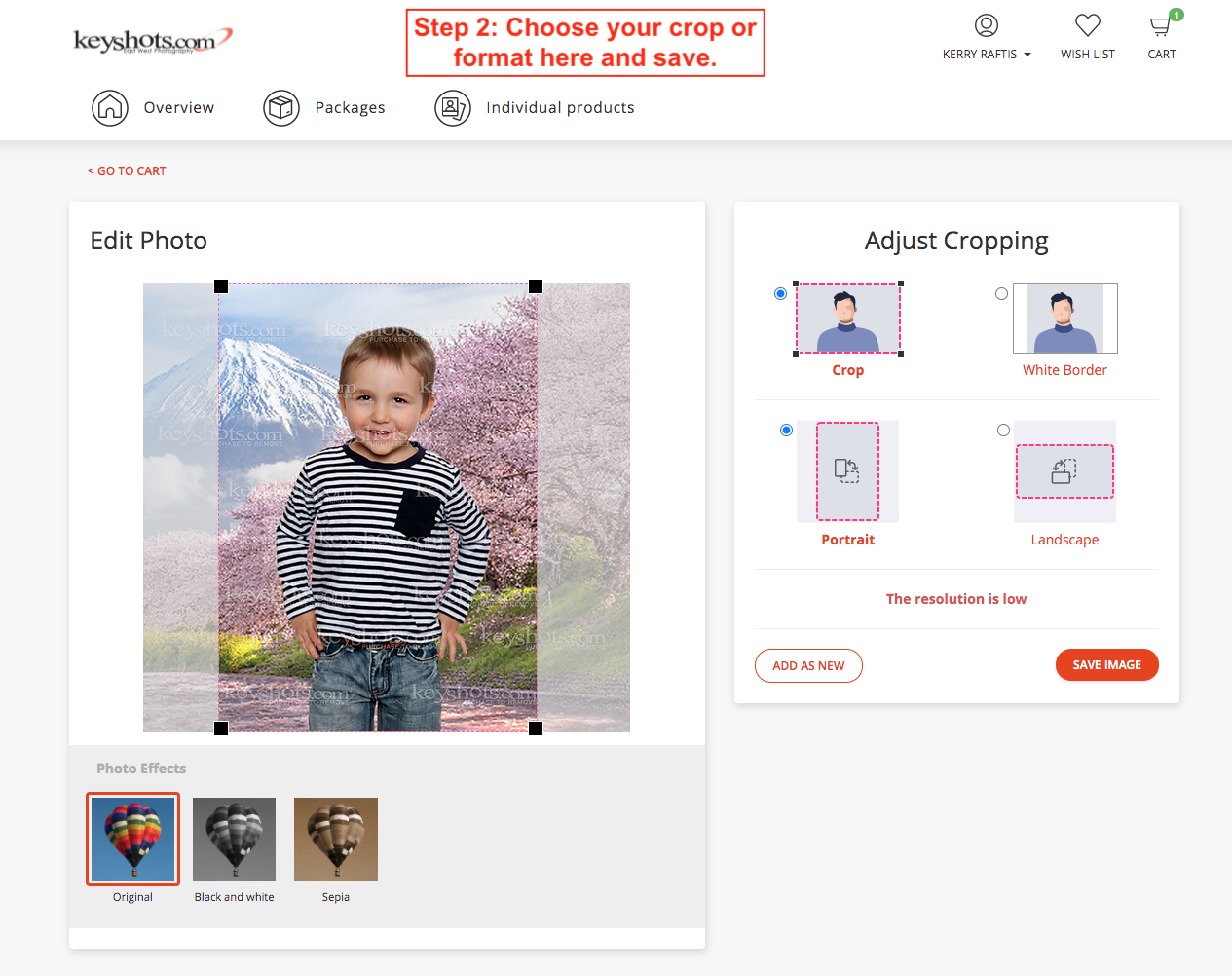Click the Overview home icon
The height and width of the screenshot is (976, 1232).
[x=110, y=108]
